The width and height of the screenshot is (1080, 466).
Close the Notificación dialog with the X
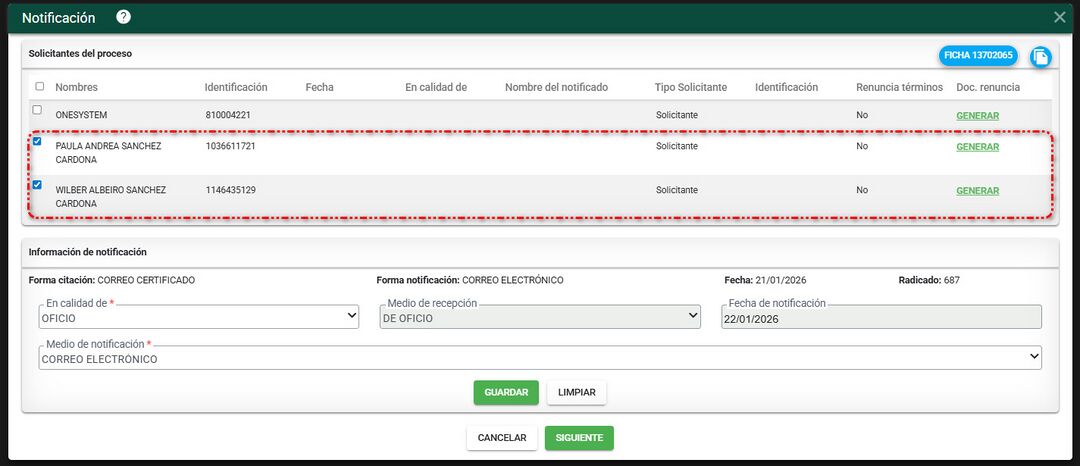point(1060,17)
